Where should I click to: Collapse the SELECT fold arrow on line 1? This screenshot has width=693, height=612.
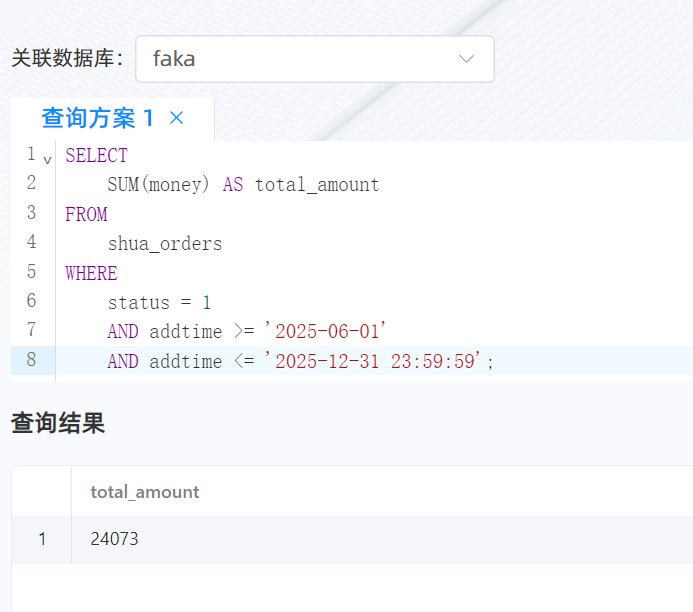pos(47,160)
